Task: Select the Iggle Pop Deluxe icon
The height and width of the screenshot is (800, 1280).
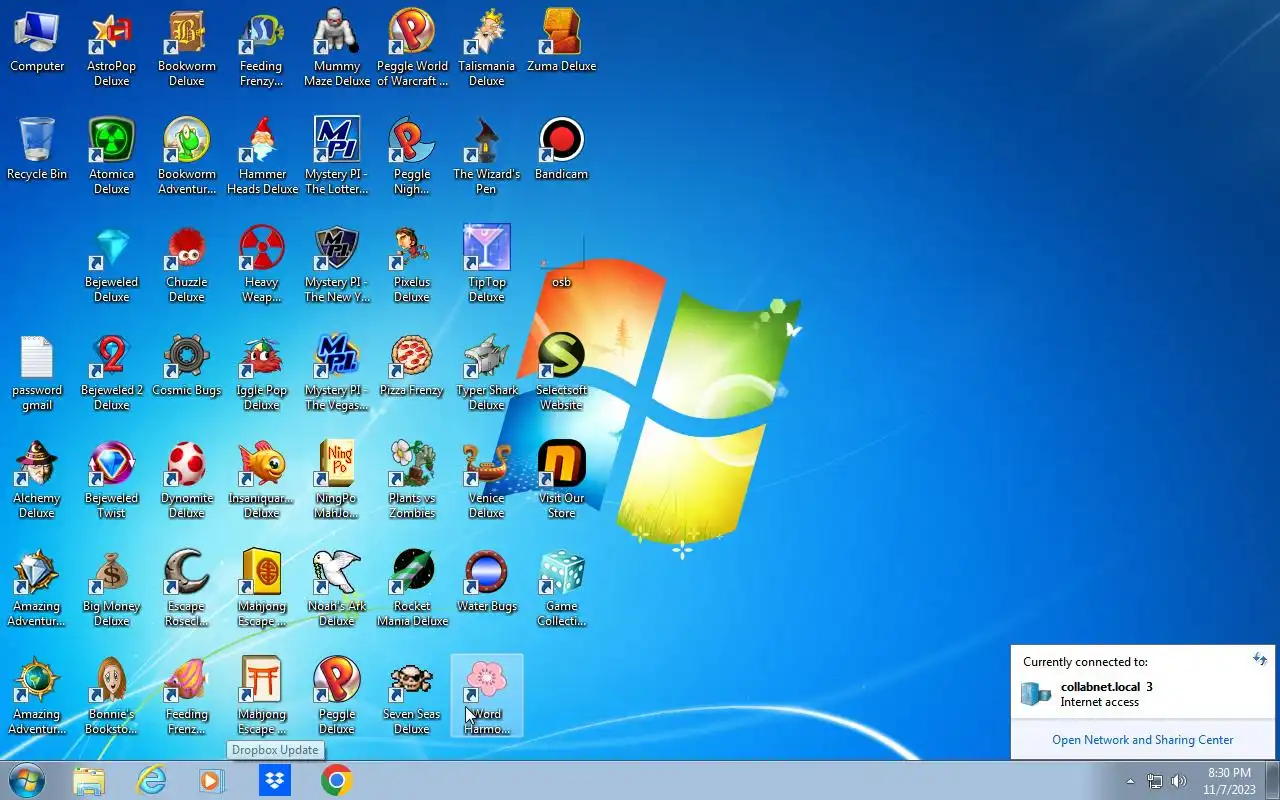Action: [x=262, y=372]
